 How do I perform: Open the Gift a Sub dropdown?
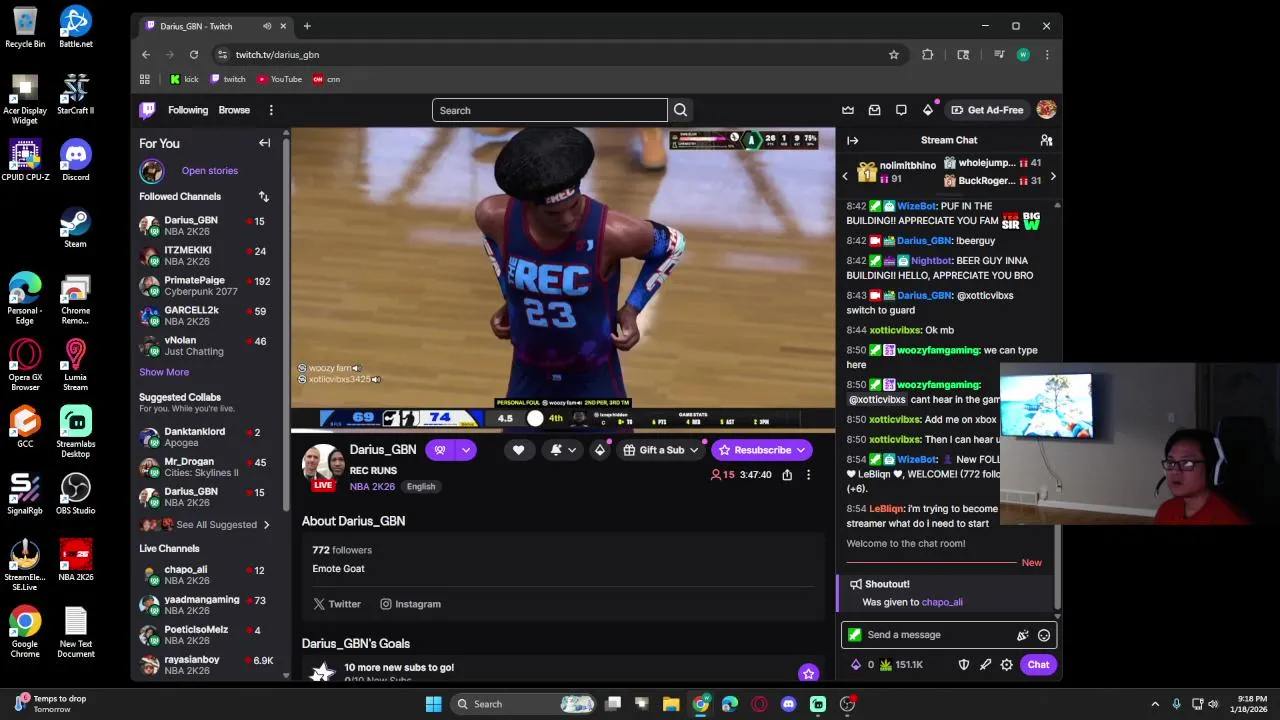point(660,450)
